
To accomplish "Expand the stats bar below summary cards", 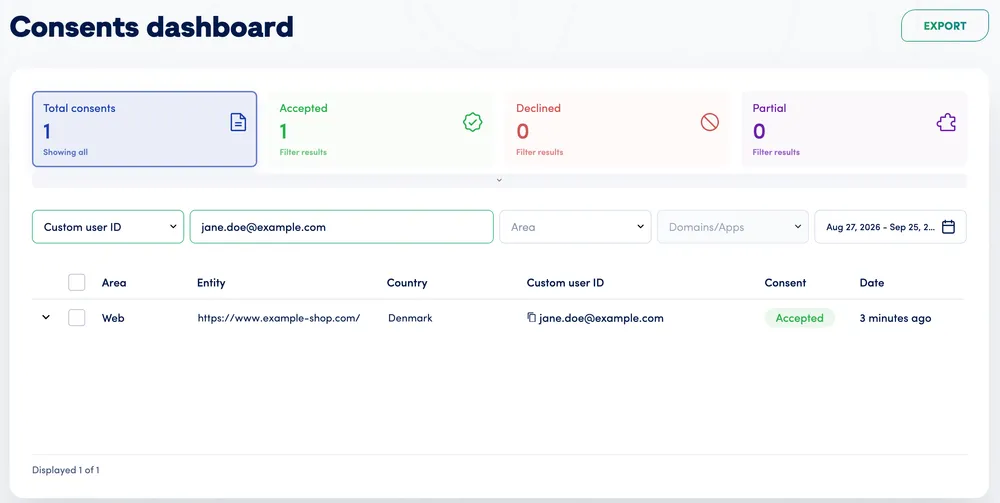I will coord(499,180).
